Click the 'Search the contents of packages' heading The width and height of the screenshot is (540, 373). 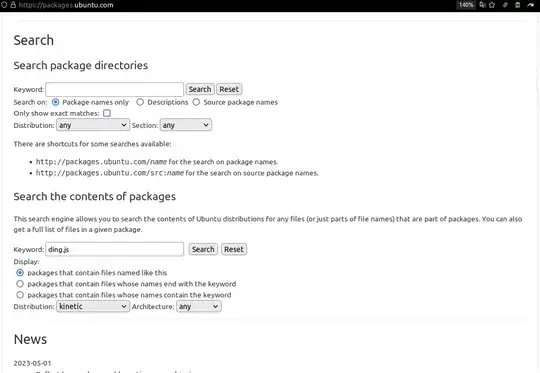(95, 196)
